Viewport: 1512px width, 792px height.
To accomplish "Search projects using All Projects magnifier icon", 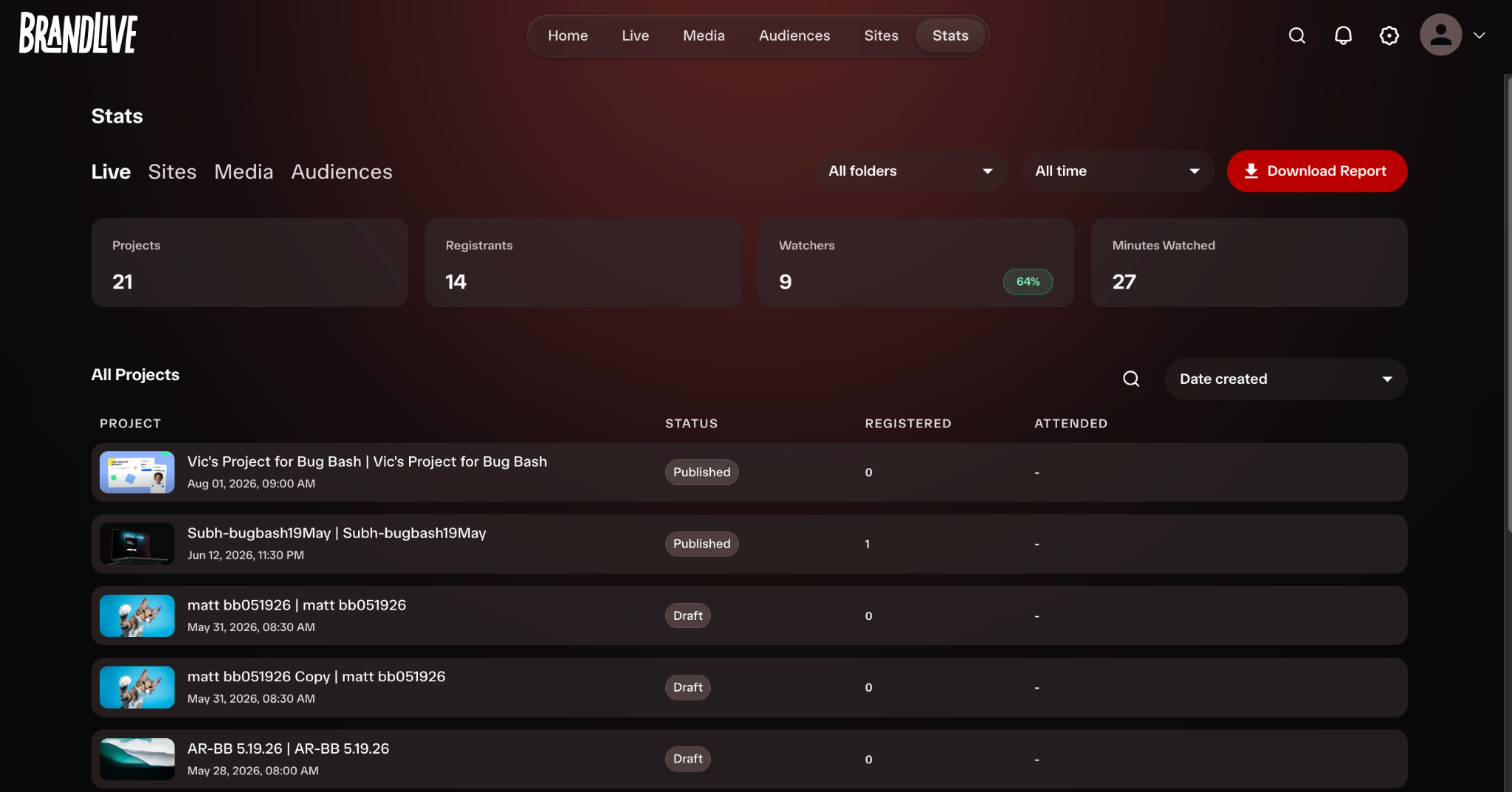I will click(1131, 379).
